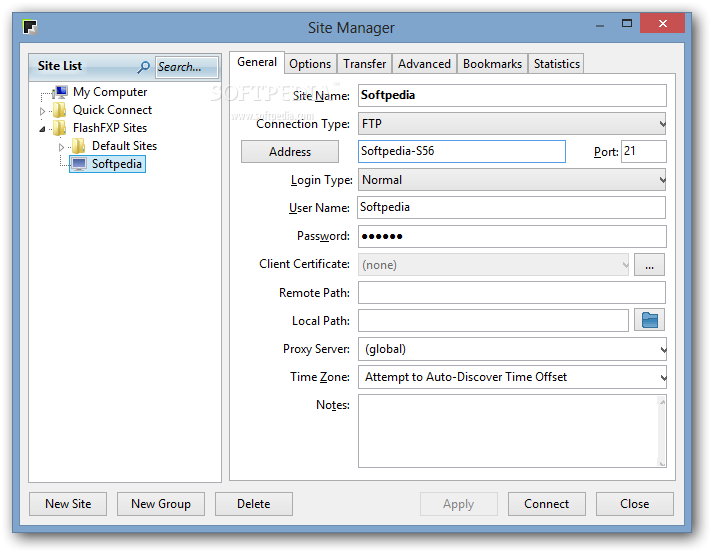This screenshot has width=712, height=553.
Task: Click the Address button
Action: point(290,152)
